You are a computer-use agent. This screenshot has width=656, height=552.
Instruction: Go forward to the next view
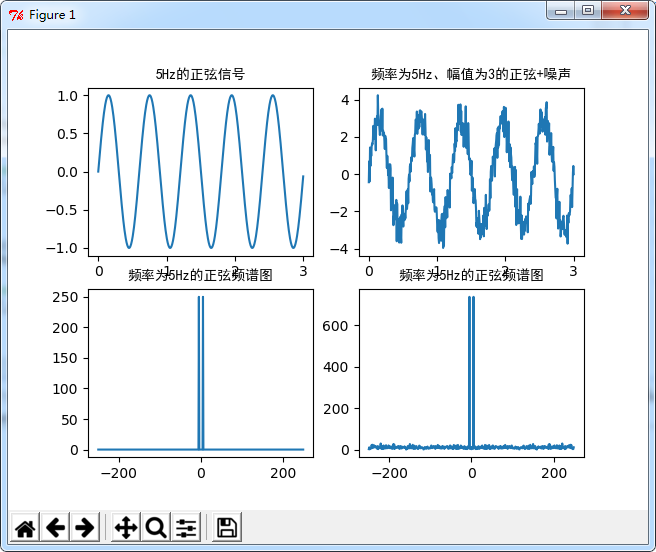tap(85, 527)
